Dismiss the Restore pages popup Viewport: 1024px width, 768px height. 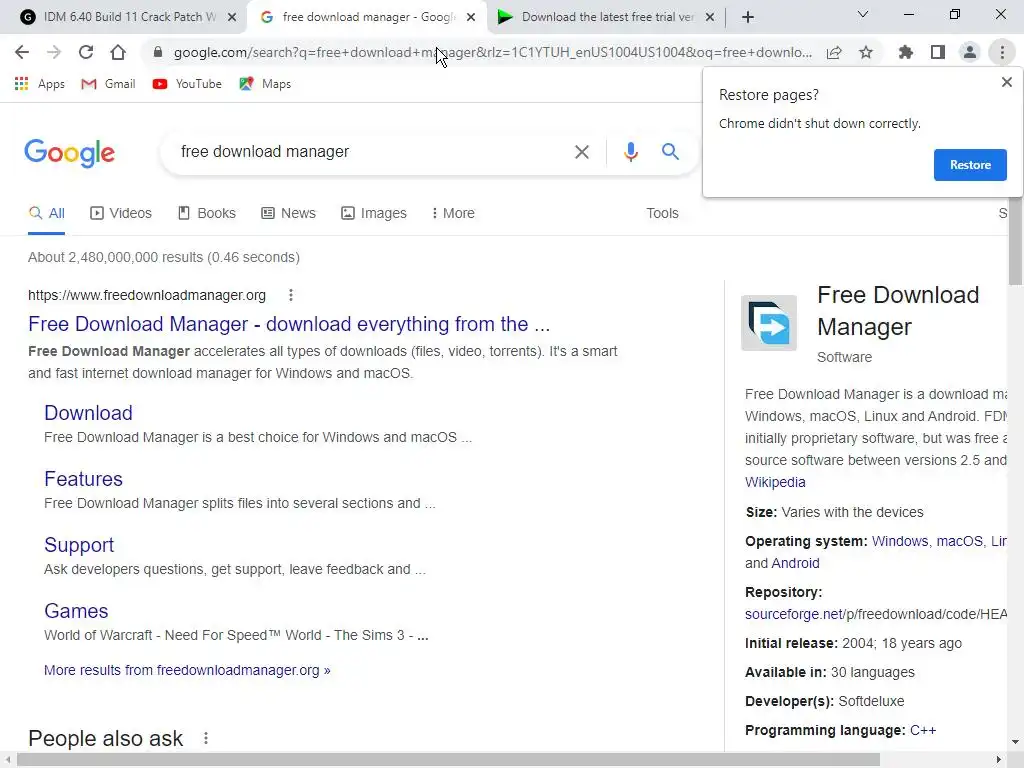[x=1006, y=82]
